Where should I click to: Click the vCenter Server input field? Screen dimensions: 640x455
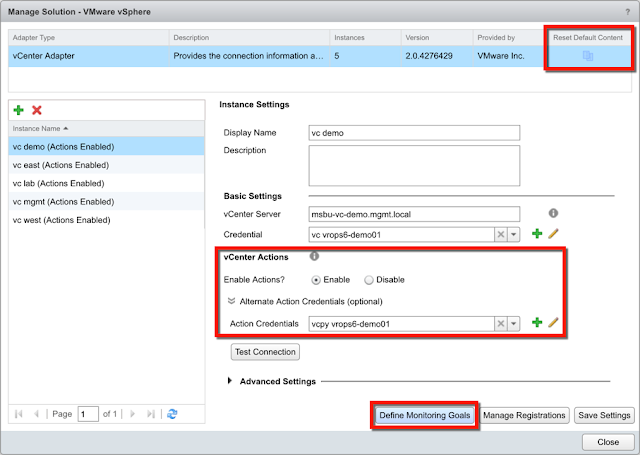pyautogui.click(x=414, y=214)
